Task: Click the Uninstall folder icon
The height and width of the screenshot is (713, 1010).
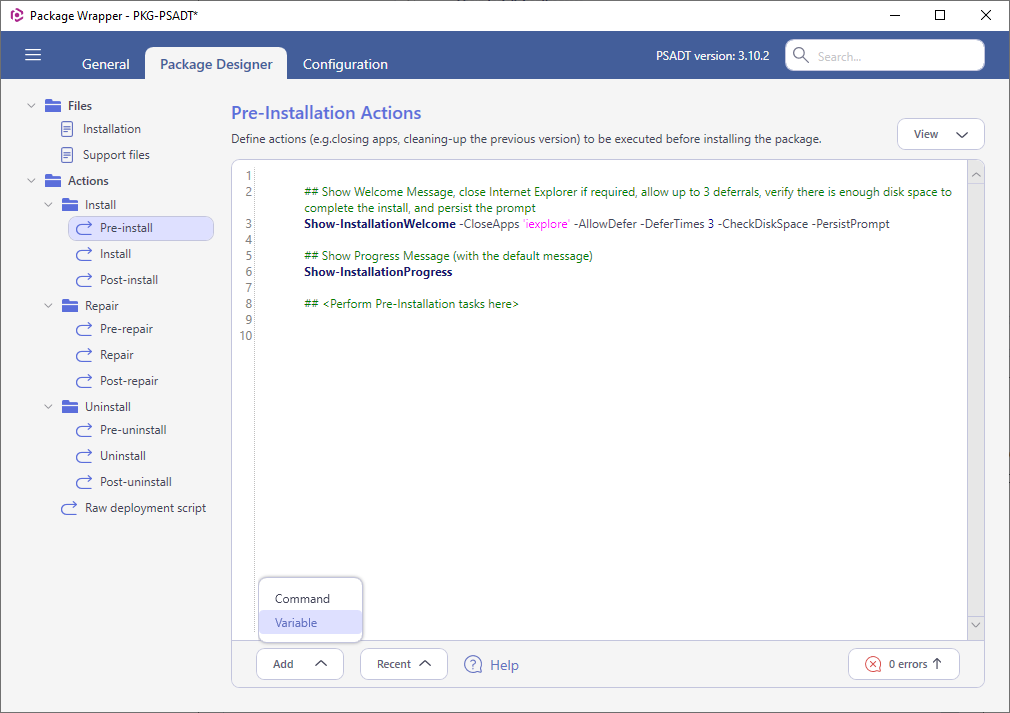Action: click(x=70, y=407)
